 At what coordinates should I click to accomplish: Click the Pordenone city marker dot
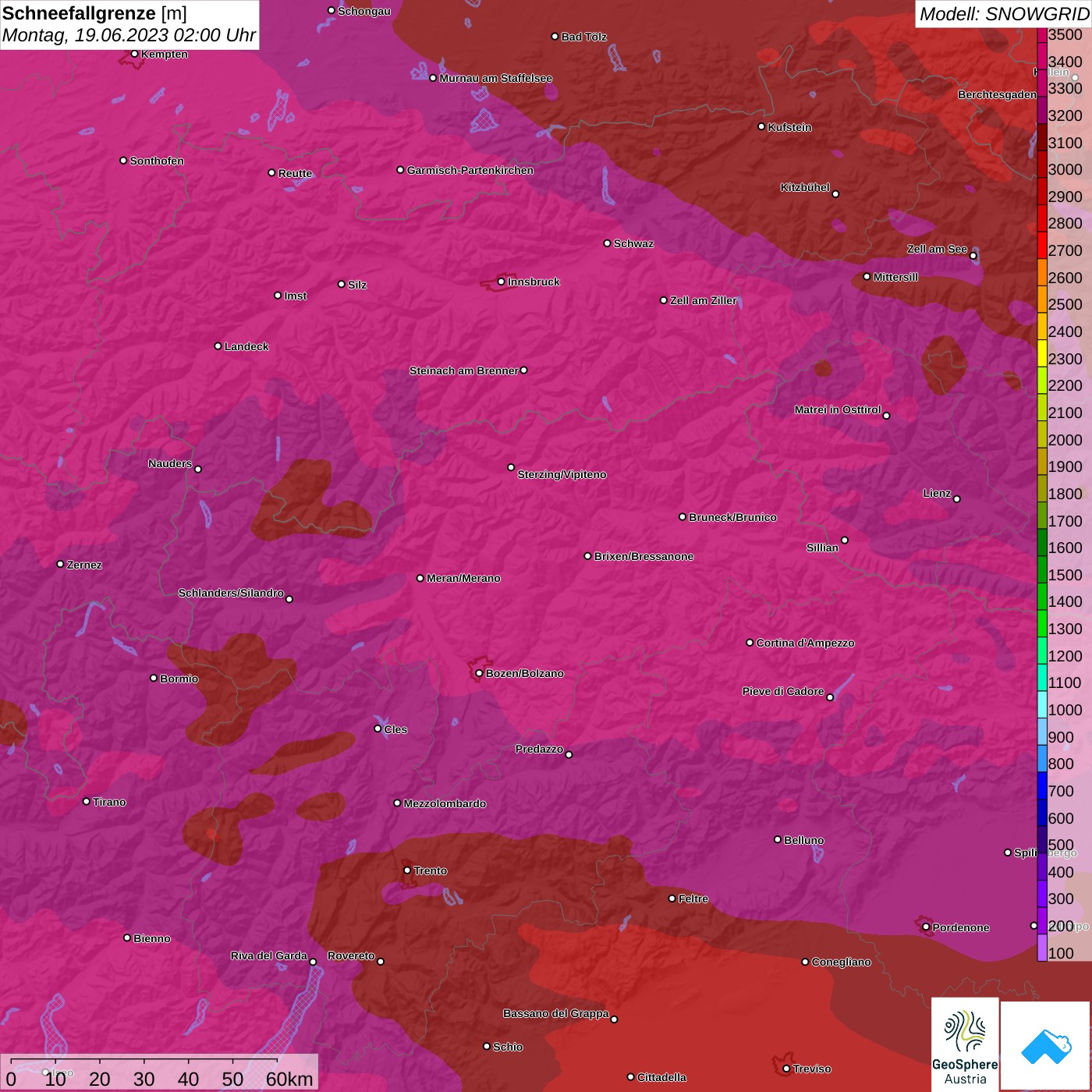tap(926, 927)
